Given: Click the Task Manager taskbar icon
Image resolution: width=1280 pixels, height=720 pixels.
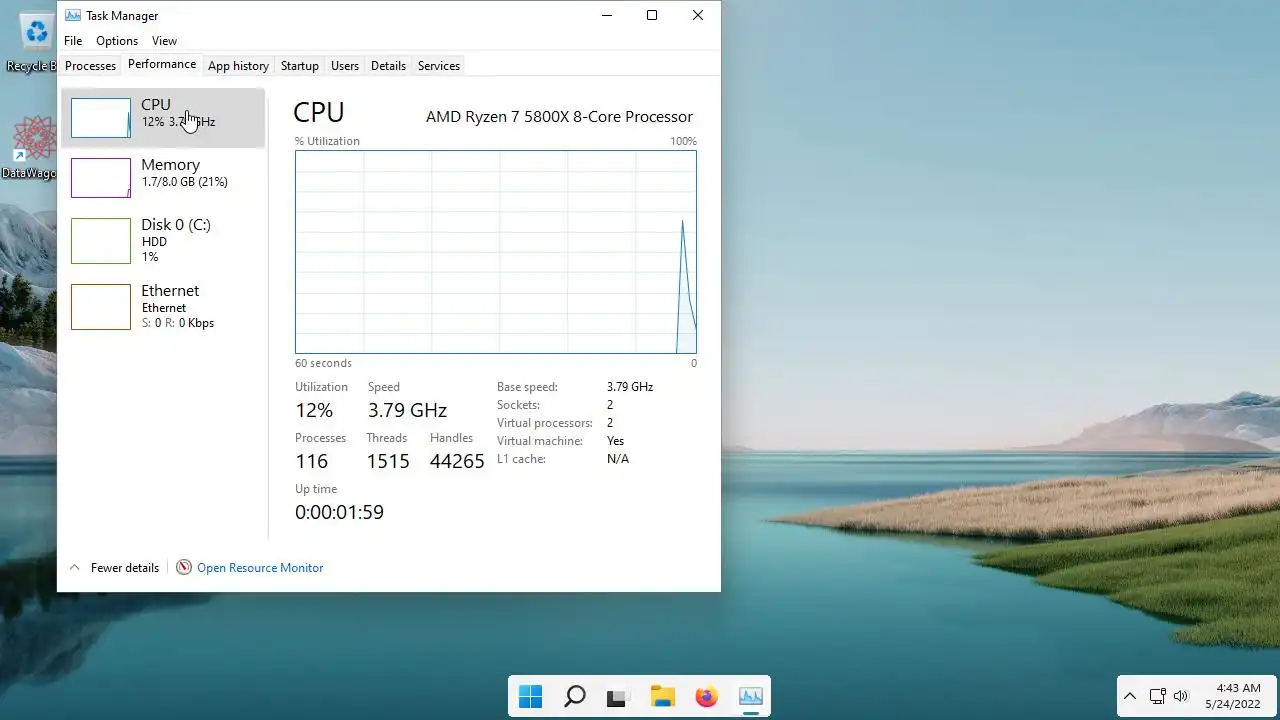Looking at the screenshot, I should (751, 696).
